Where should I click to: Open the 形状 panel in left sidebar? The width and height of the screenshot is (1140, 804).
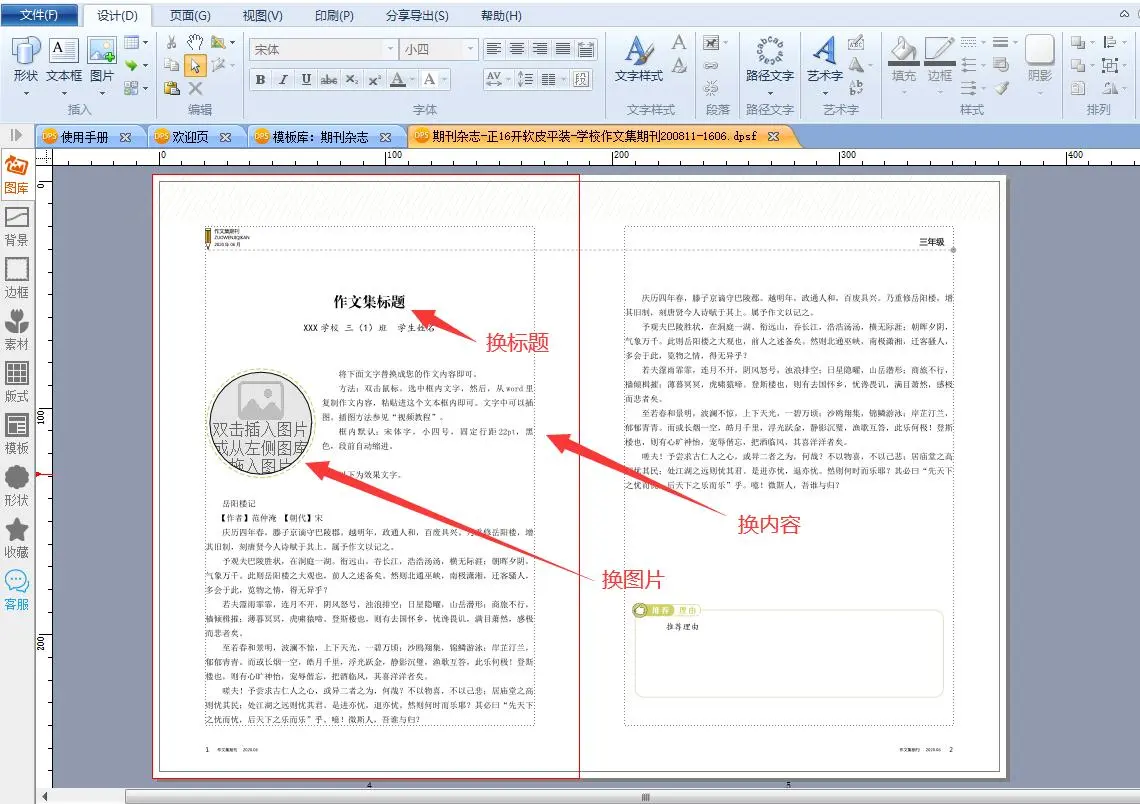coord(17,486)
